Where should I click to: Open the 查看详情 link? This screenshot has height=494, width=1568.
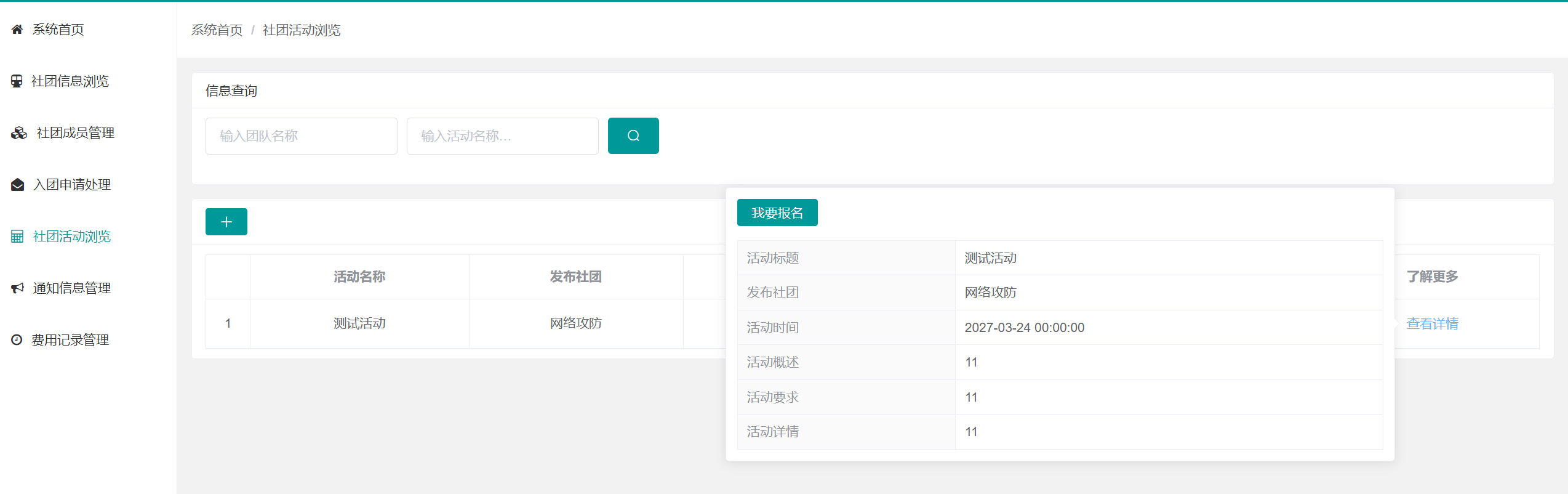tap(1432, 323)
